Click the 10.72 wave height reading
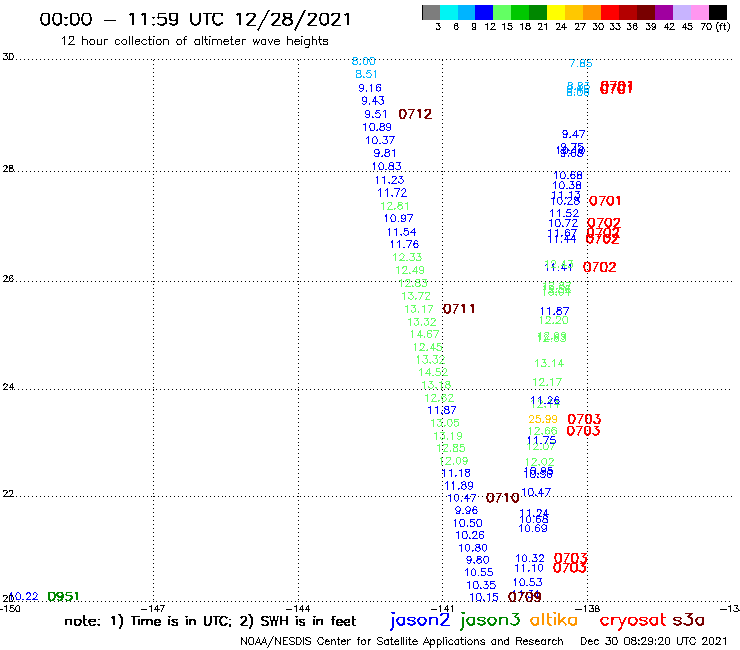The width and height of the screenshot is (740, 650). (563, 224)
